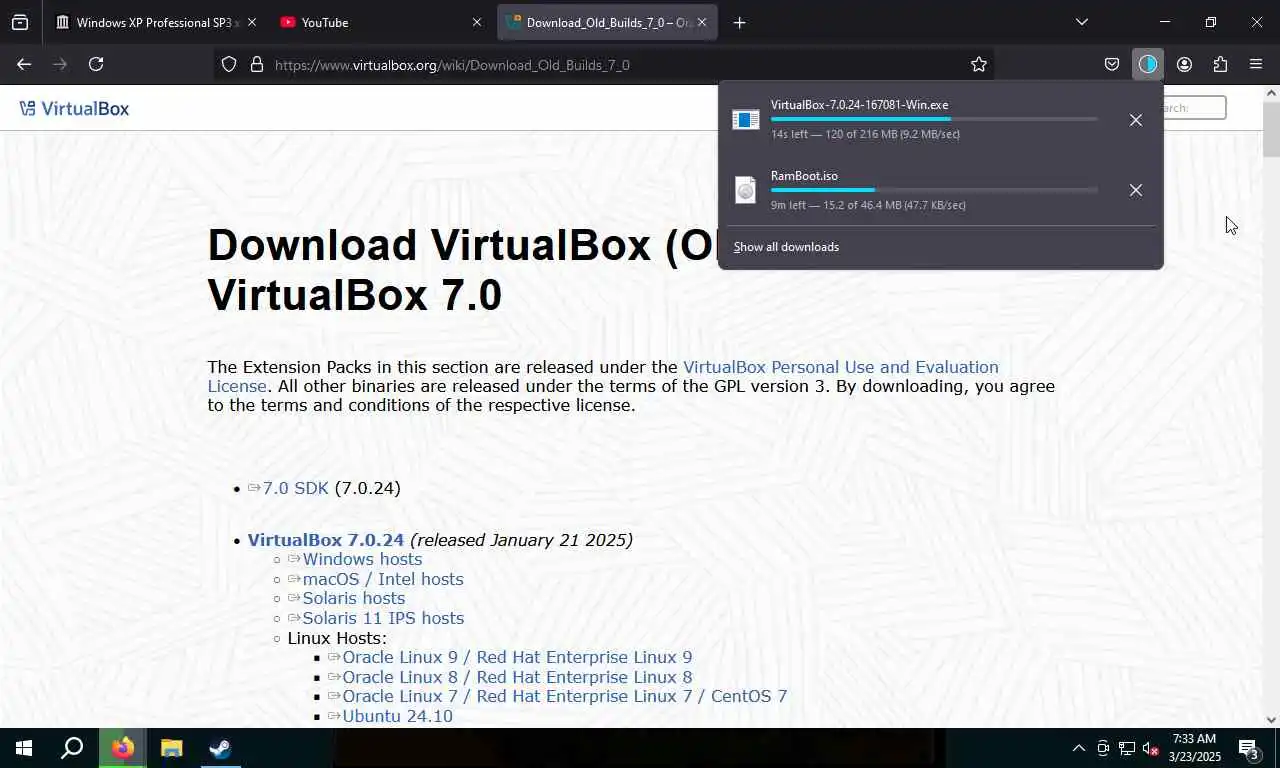Click the page vertical scrollbar thumb

(x=1271, y=129)
